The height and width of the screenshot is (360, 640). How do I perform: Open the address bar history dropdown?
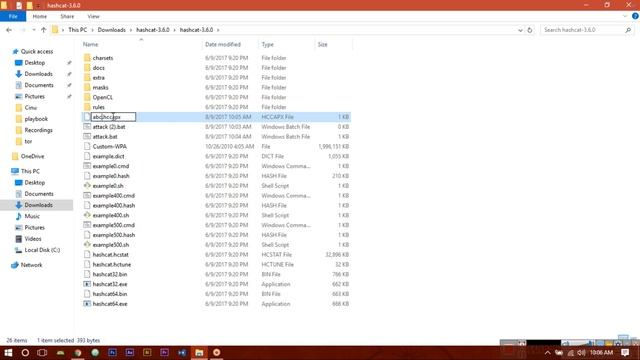click(520, 30)
